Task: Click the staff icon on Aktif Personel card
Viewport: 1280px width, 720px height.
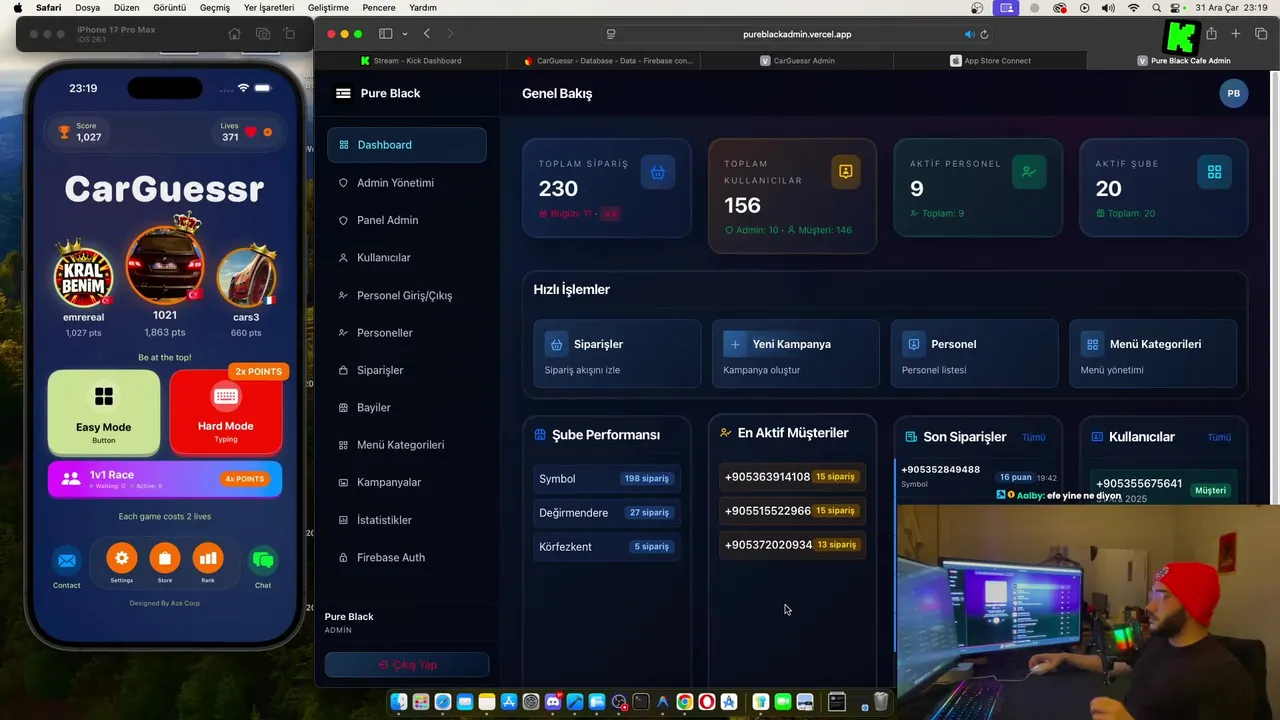Action: pyautogui.click(x=1028, y=172)
